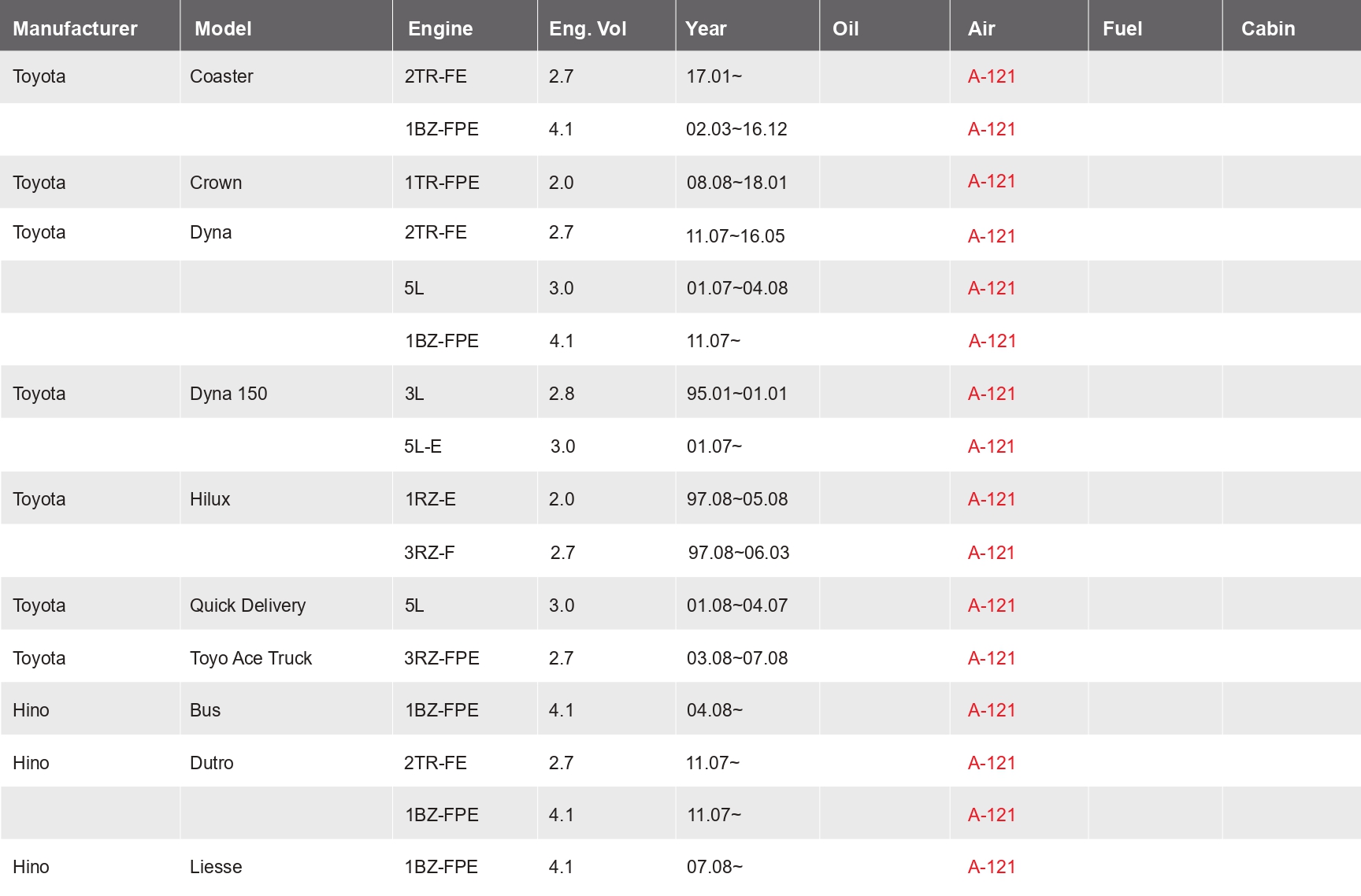The height and width of the screenshot is (896, 1361).
Task: Click the Oil column header
Action: click(845, 28)
